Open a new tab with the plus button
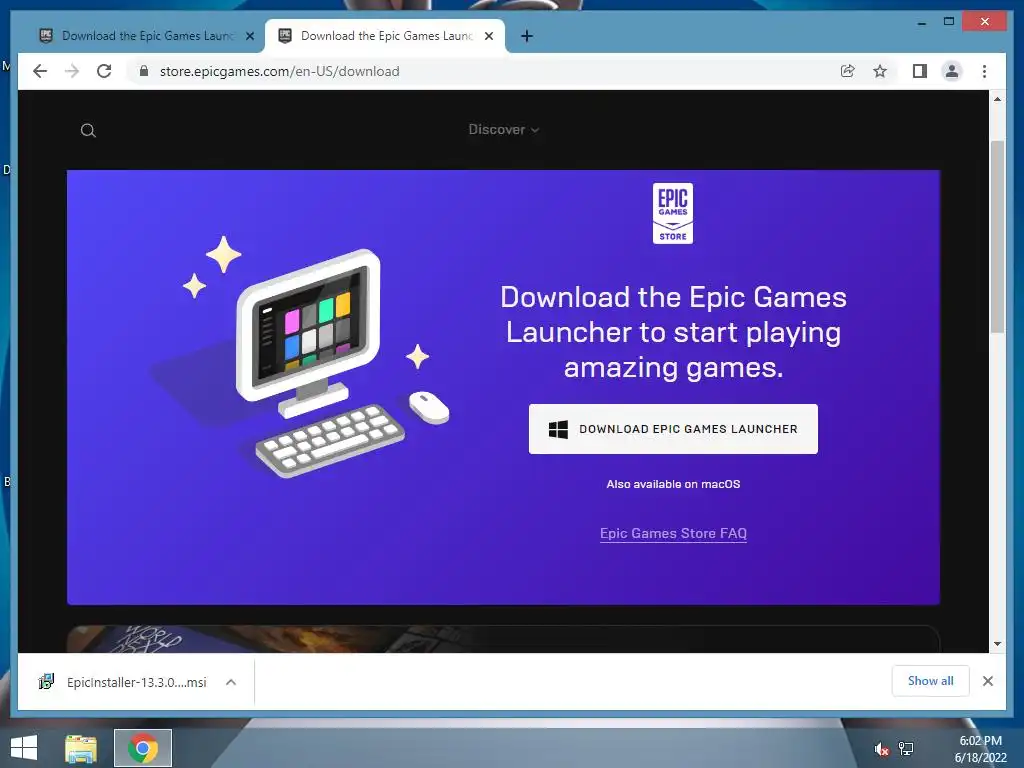This screenshot has width=1024, height=768. (527, 36)
